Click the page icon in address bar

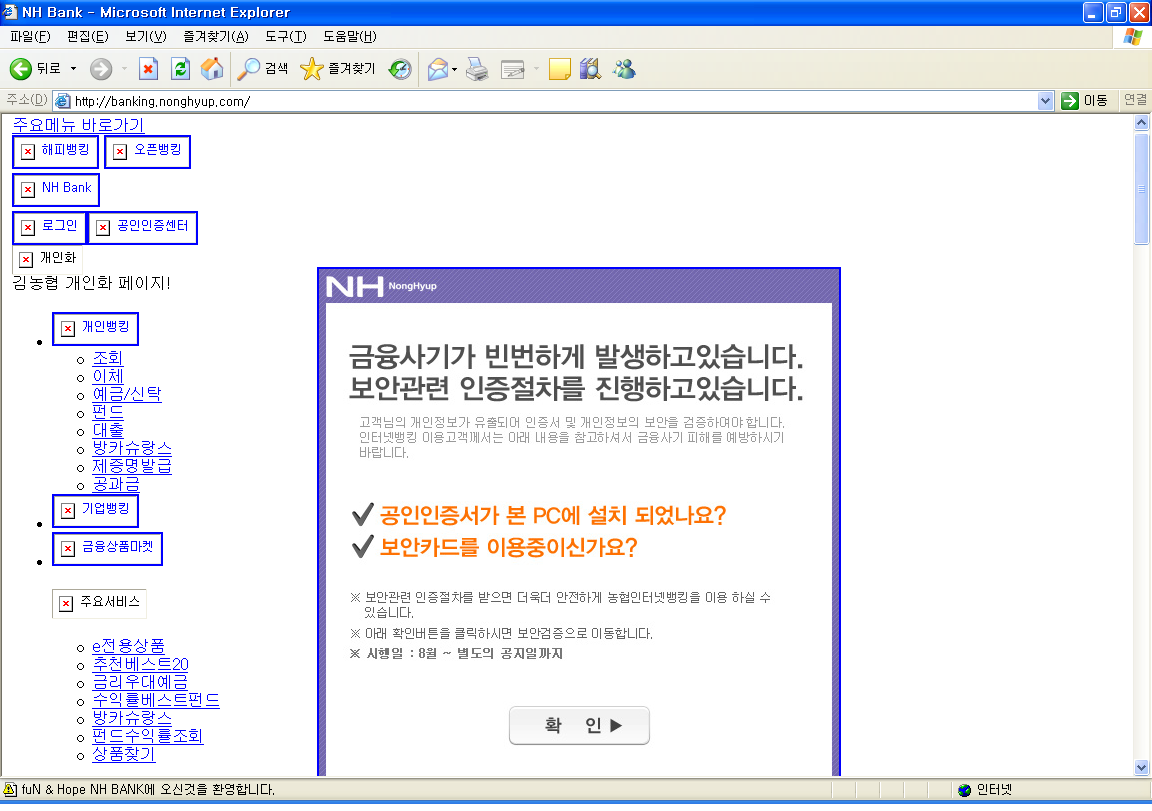point(63,101)
